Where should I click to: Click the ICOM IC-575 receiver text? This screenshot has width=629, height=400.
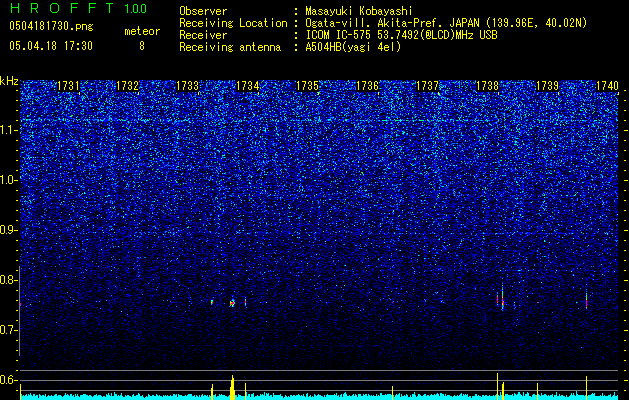coord(401,35)
